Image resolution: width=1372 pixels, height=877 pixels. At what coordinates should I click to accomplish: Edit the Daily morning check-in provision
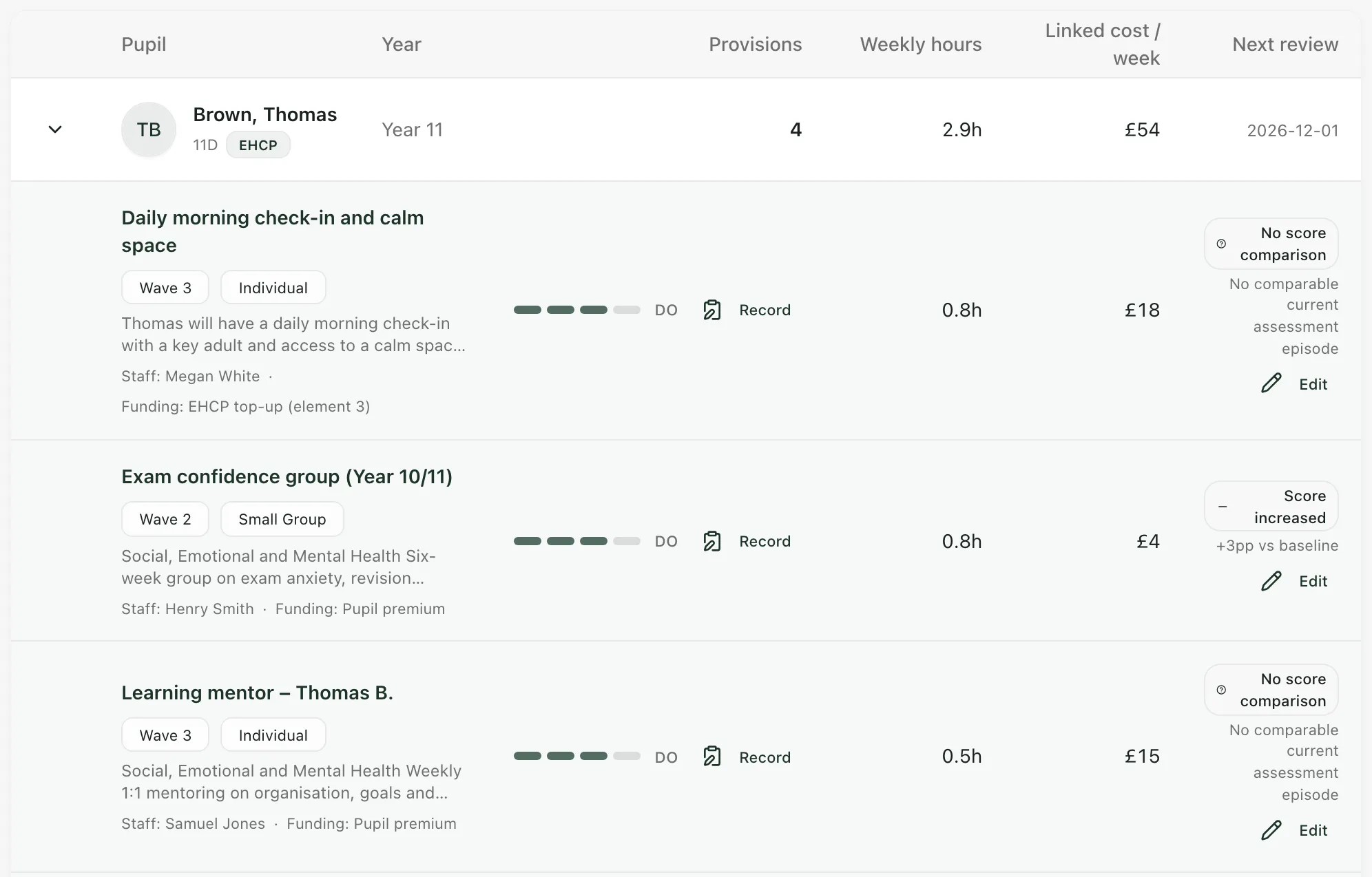(x=1294, y=383)
